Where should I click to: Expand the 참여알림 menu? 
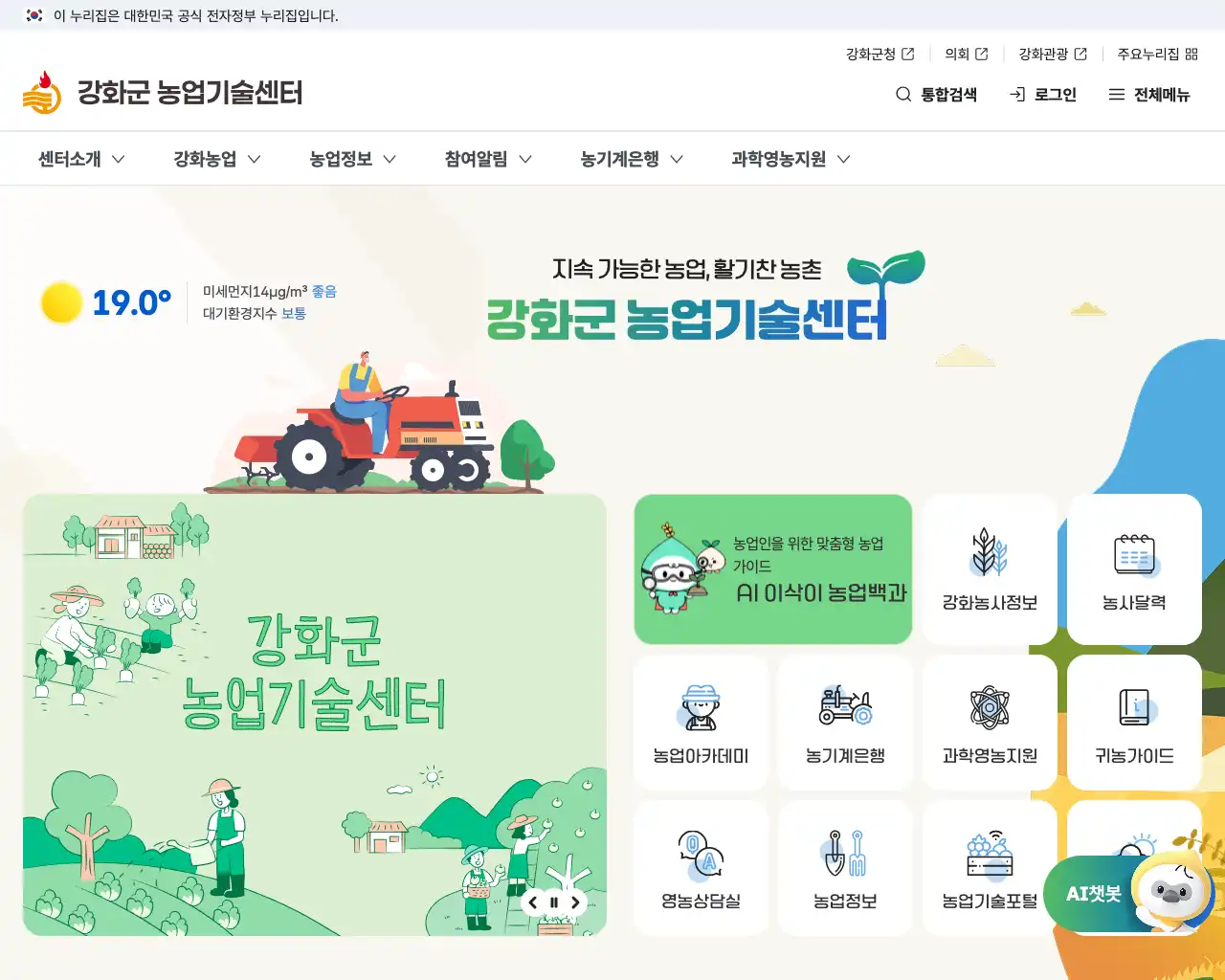(489, 159)
